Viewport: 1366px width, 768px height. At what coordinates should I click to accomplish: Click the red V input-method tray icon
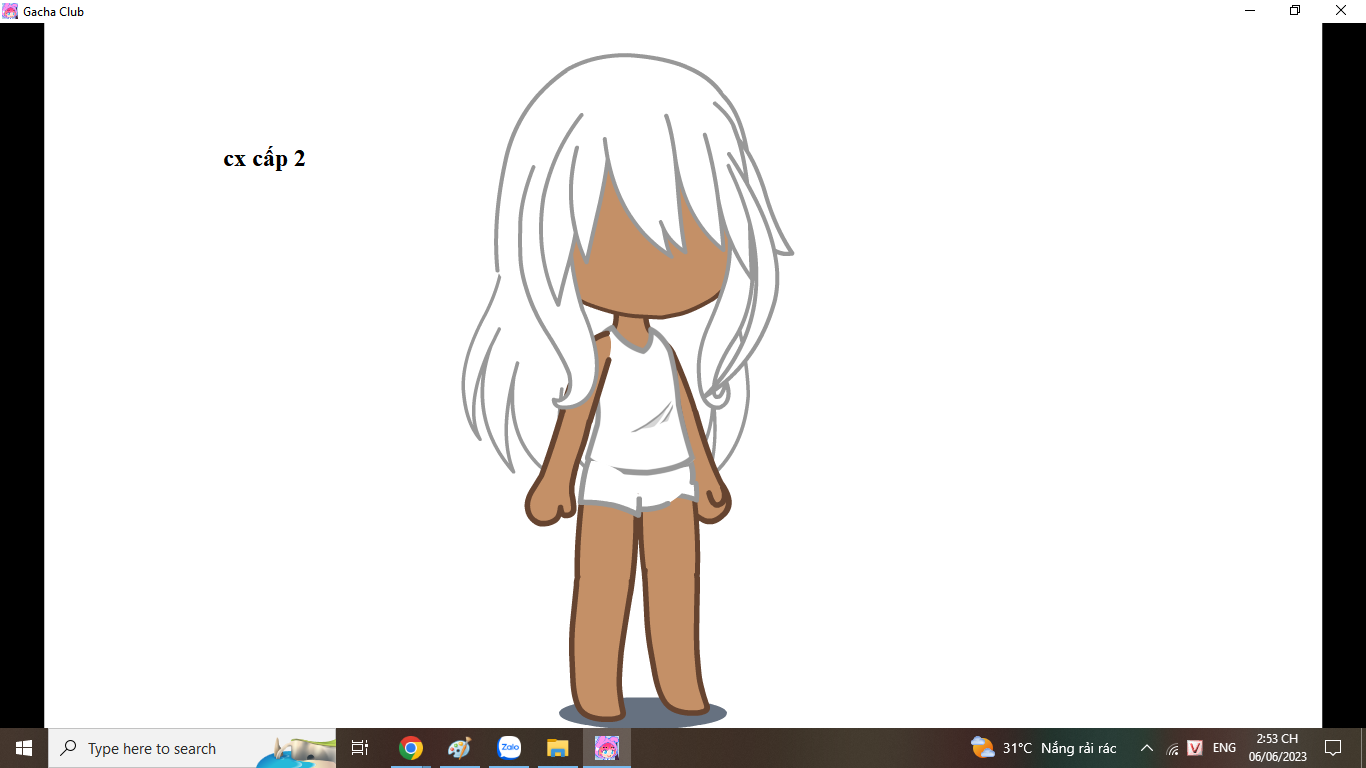click(1194, 748)
